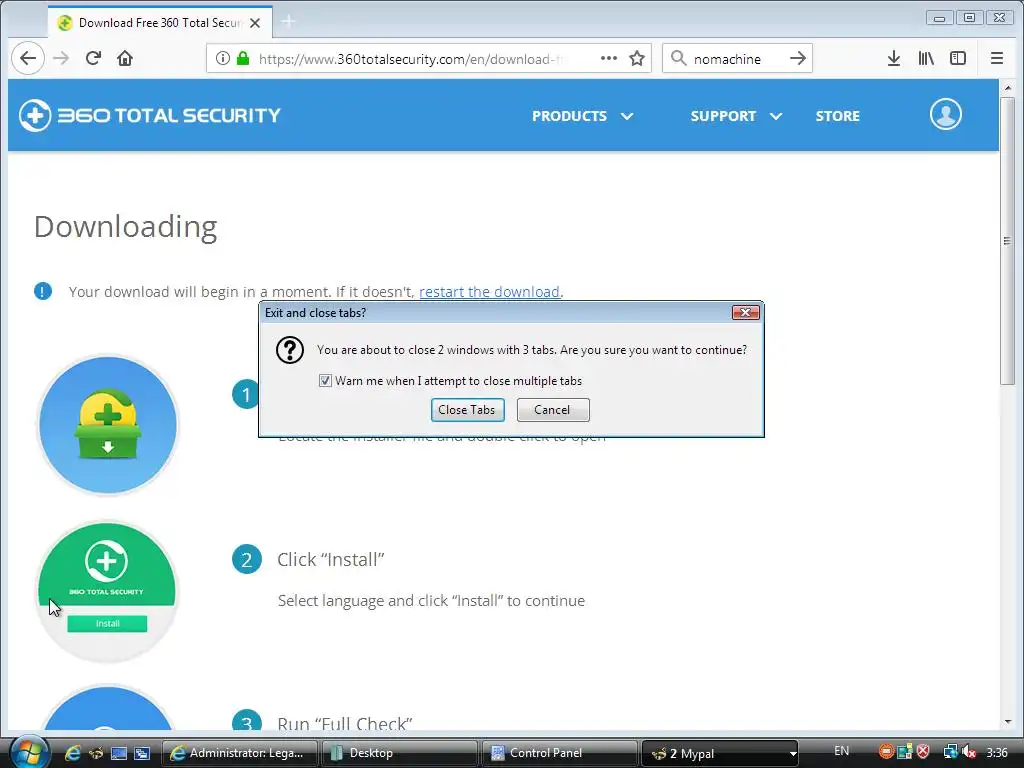
Task: Open page actions three-dots menu
Action: pyautogui.click(x=609, y=59)
